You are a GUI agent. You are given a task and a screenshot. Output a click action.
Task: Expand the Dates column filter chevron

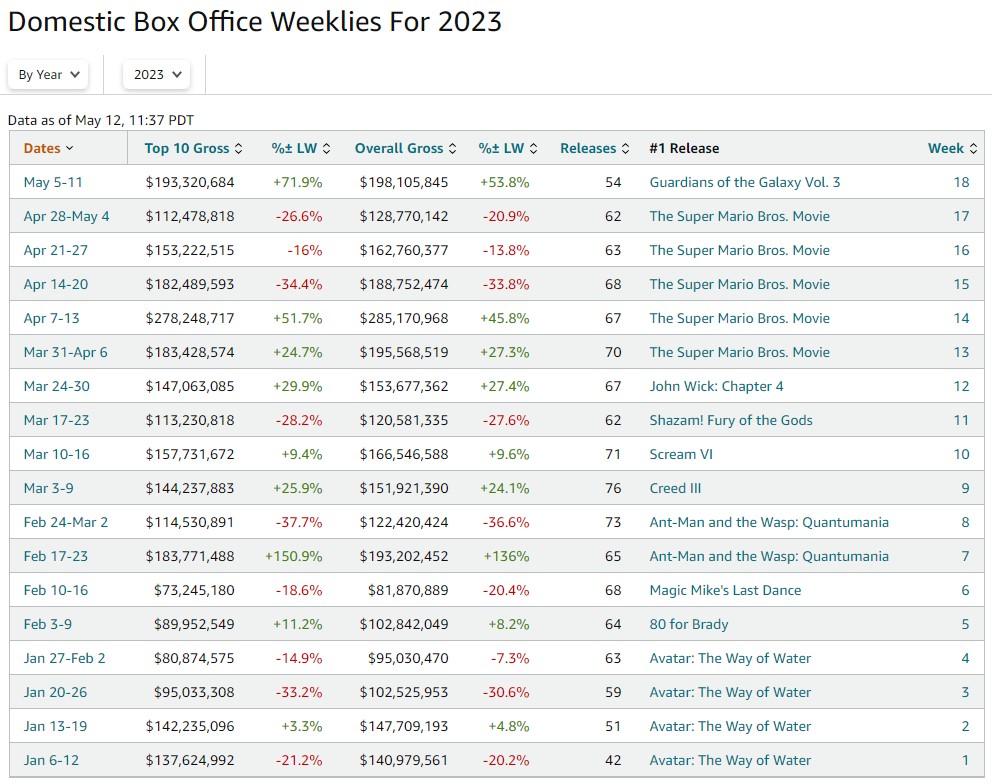pos(68,148)
